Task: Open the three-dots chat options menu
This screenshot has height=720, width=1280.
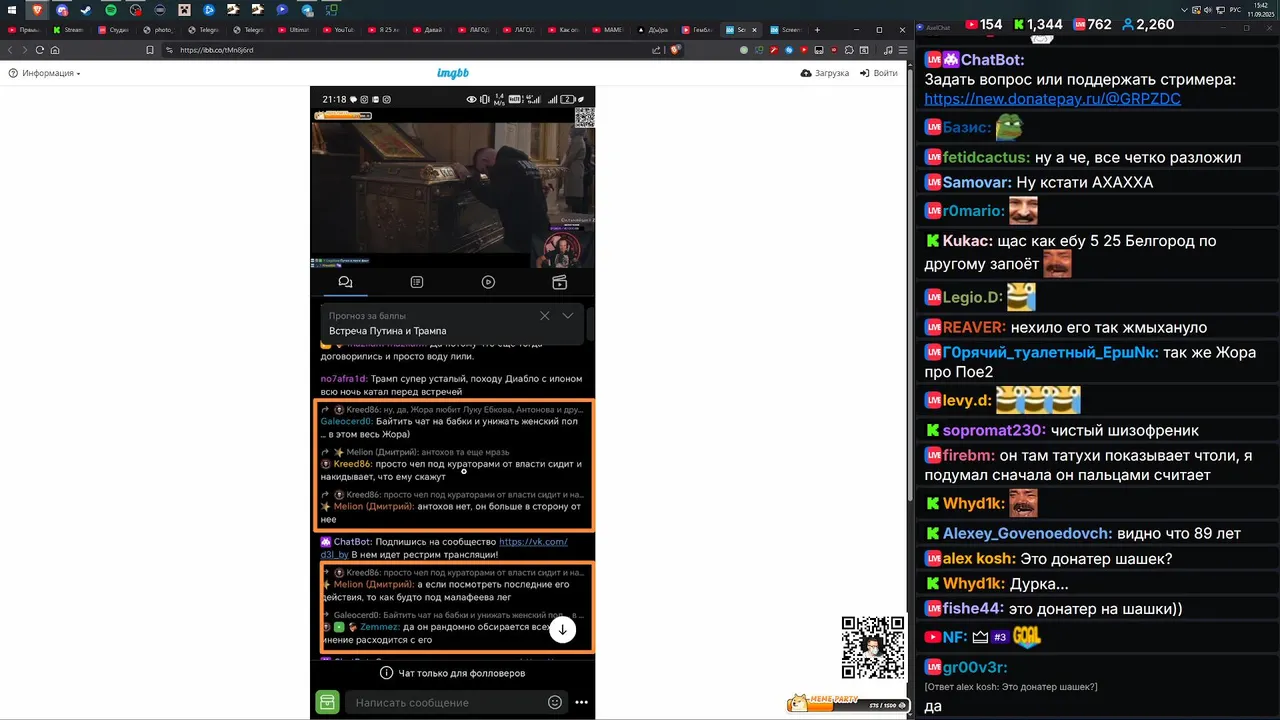Action: [x=581, y=702]
